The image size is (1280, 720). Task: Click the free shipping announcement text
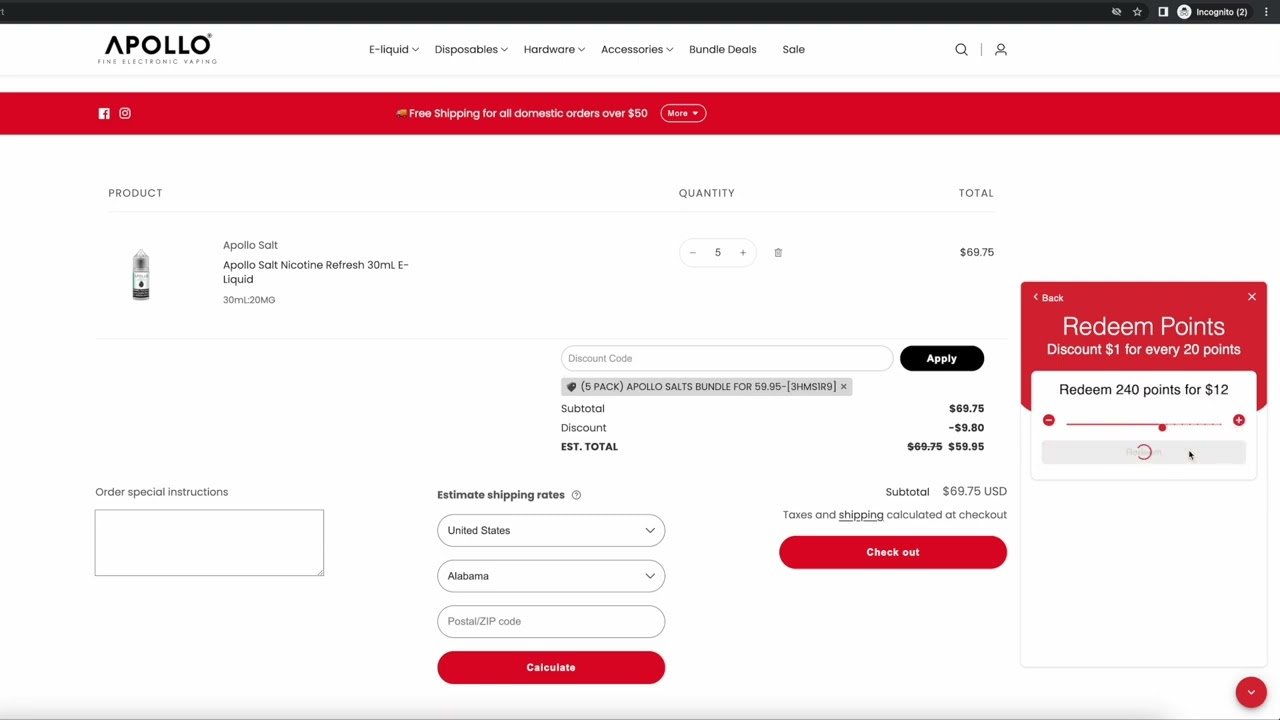point(521,113)
